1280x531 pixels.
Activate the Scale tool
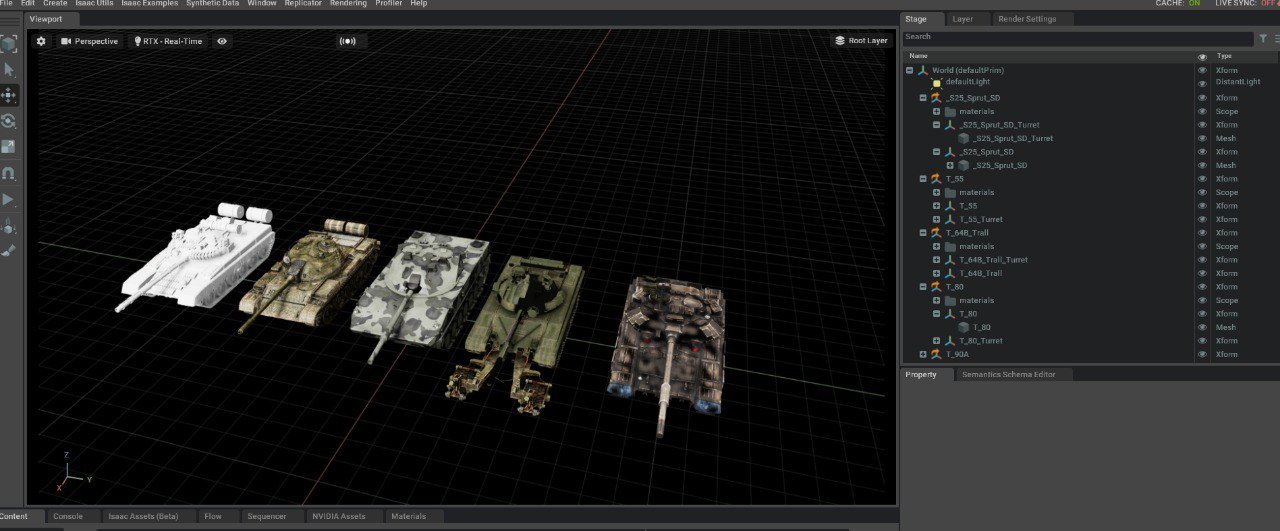click(x=9, y=147)
